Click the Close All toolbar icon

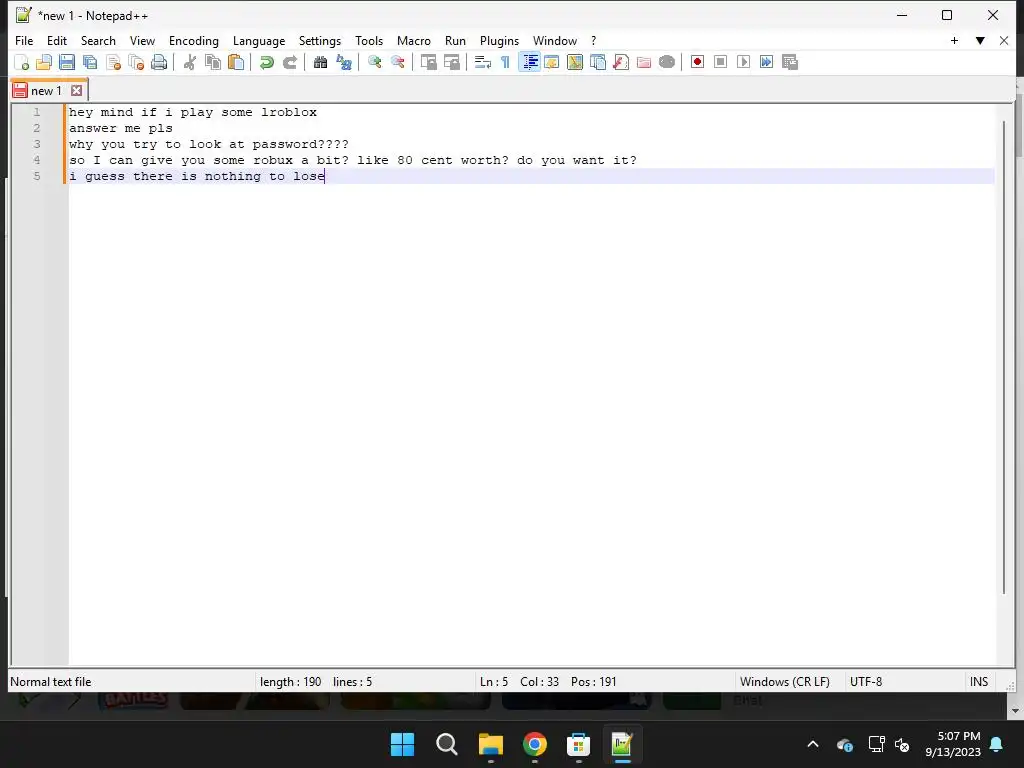point(136,63)
